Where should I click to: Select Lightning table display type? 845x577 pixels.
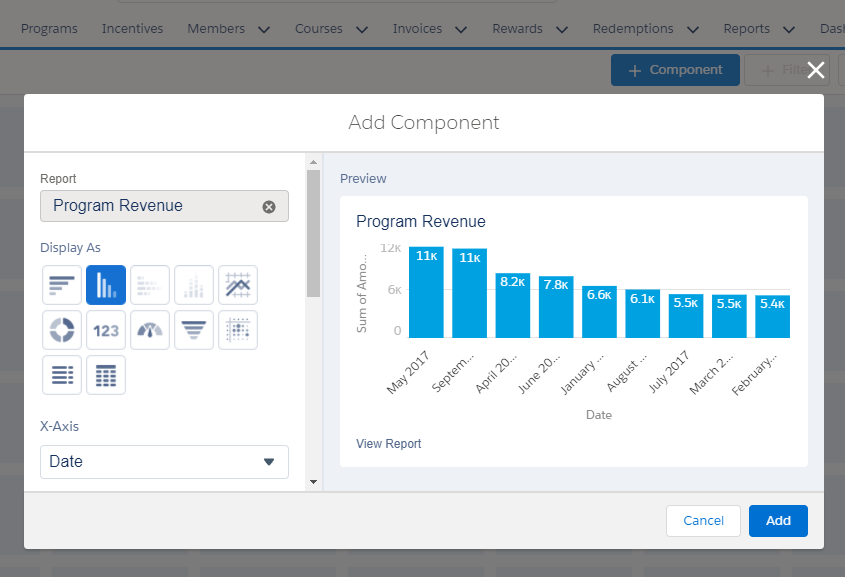click(x=106, y=375)
